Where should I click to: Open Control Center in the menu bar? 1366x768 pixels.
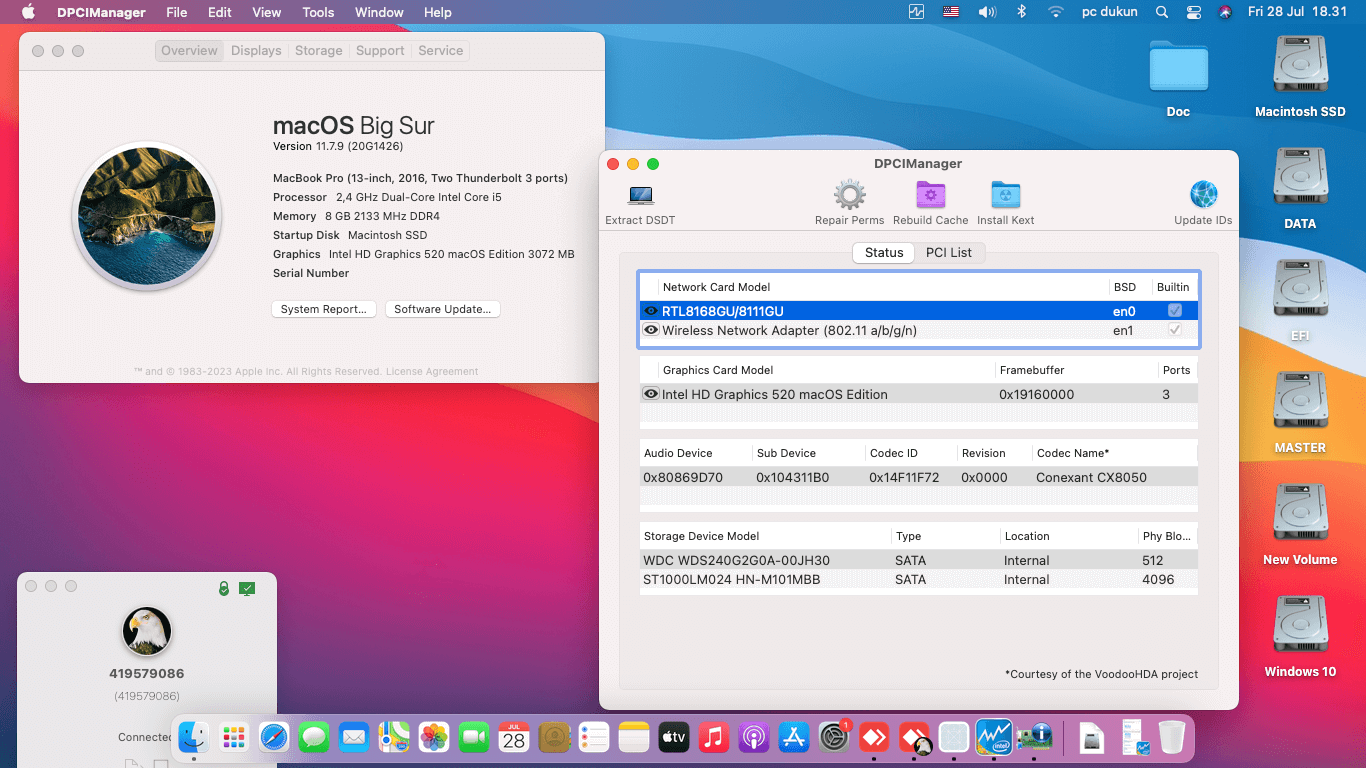(x=1194, y=12)
